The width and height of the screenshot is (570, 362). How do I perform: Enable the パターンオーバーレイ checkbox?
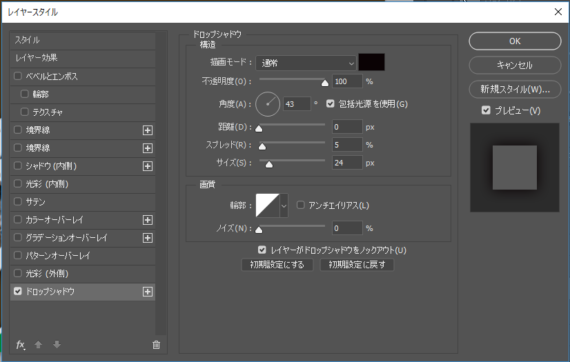[17, 255]
